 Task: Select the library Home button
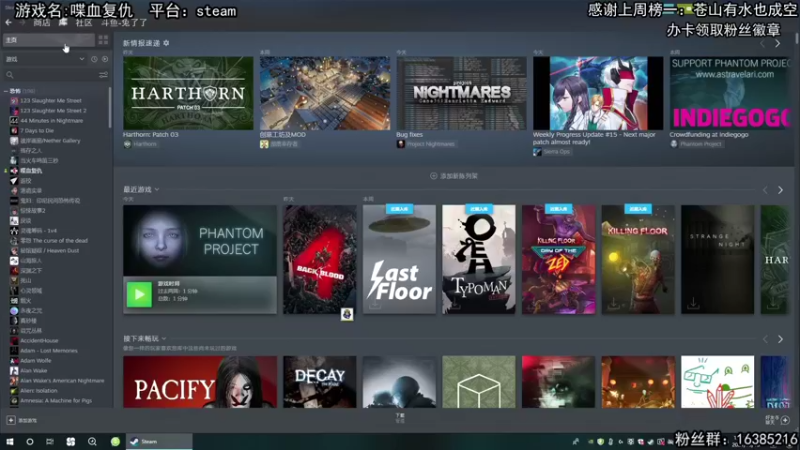tap(49, 40)
